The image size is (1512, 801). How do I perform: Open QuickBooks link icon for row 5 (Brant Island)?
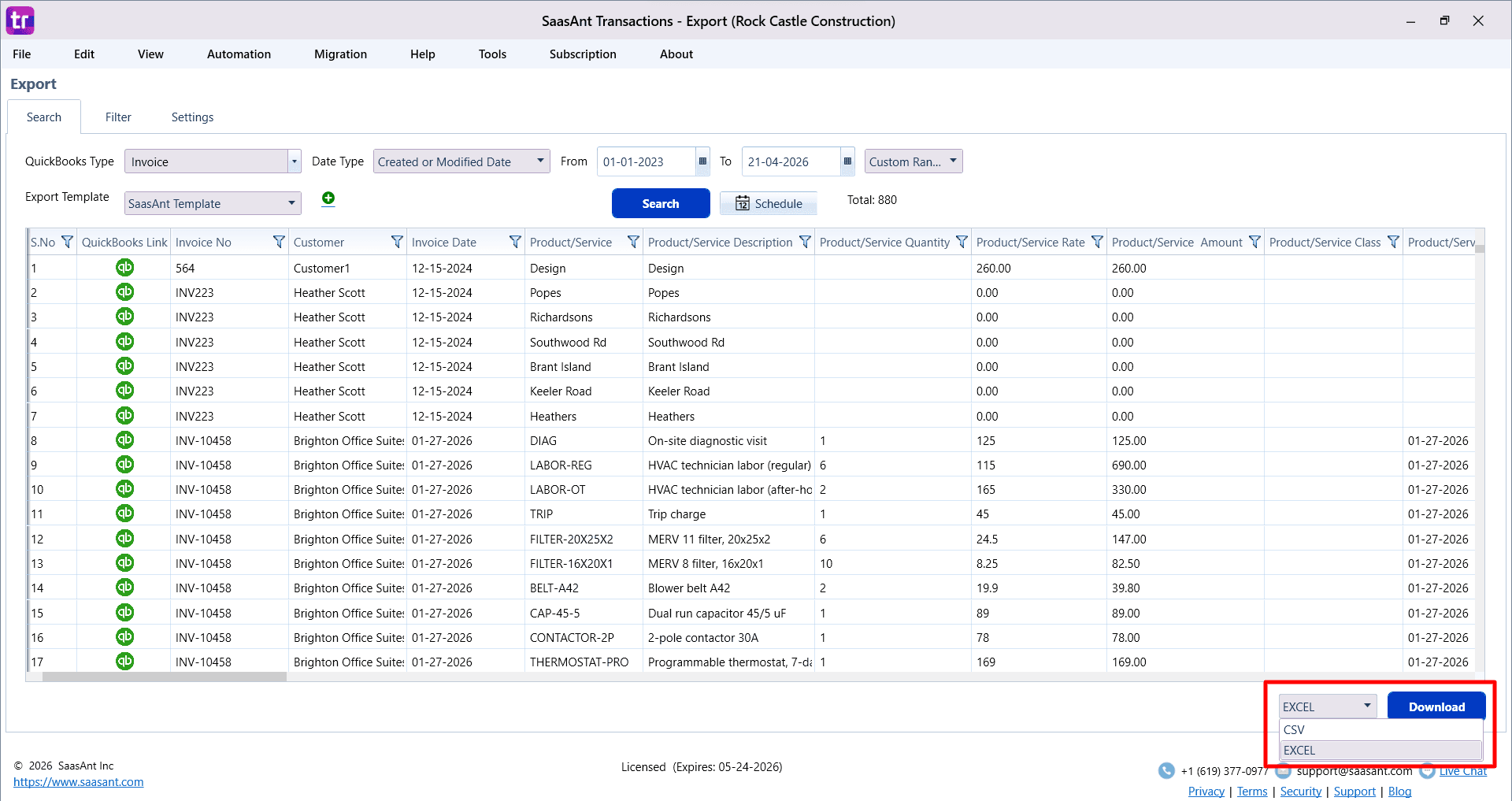[x=124, y=366]
